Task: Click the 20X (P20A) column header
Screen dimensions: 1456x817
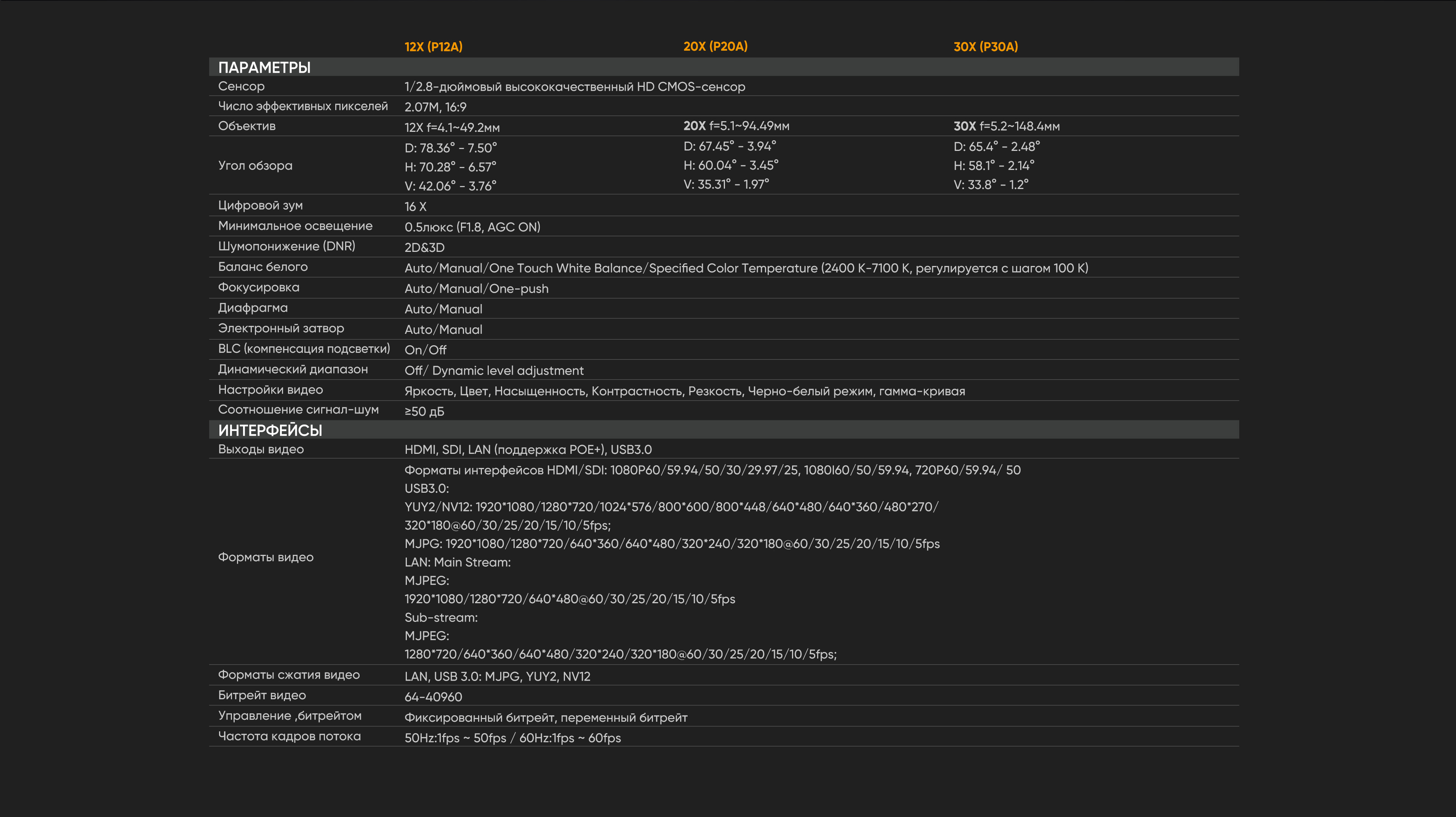Action: 715,46
